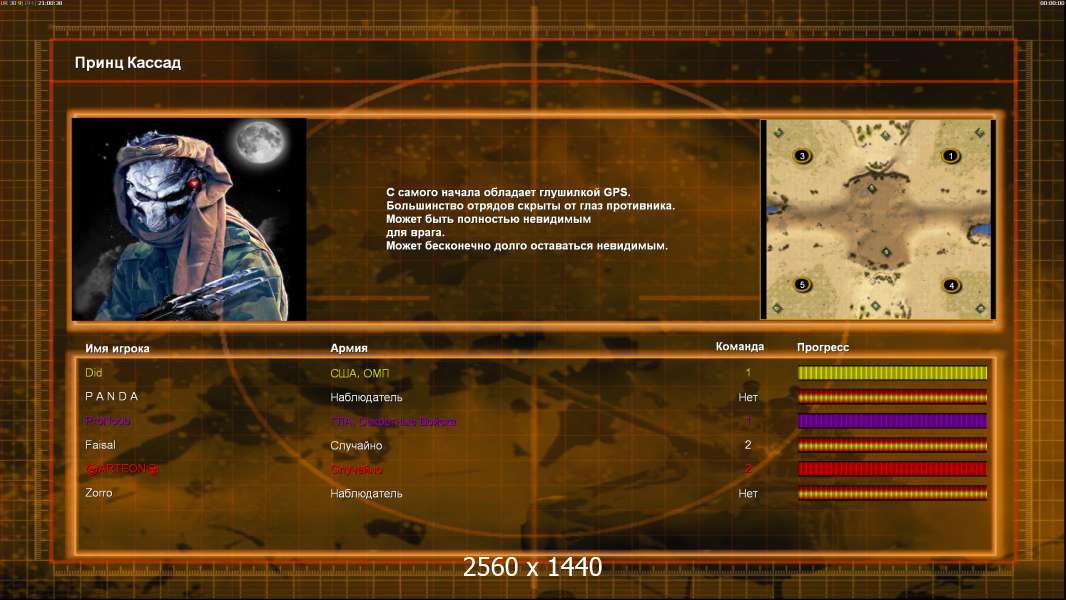Click the solid red progress bar
The height and width of the screenshot is (600, 1066).
892,469
